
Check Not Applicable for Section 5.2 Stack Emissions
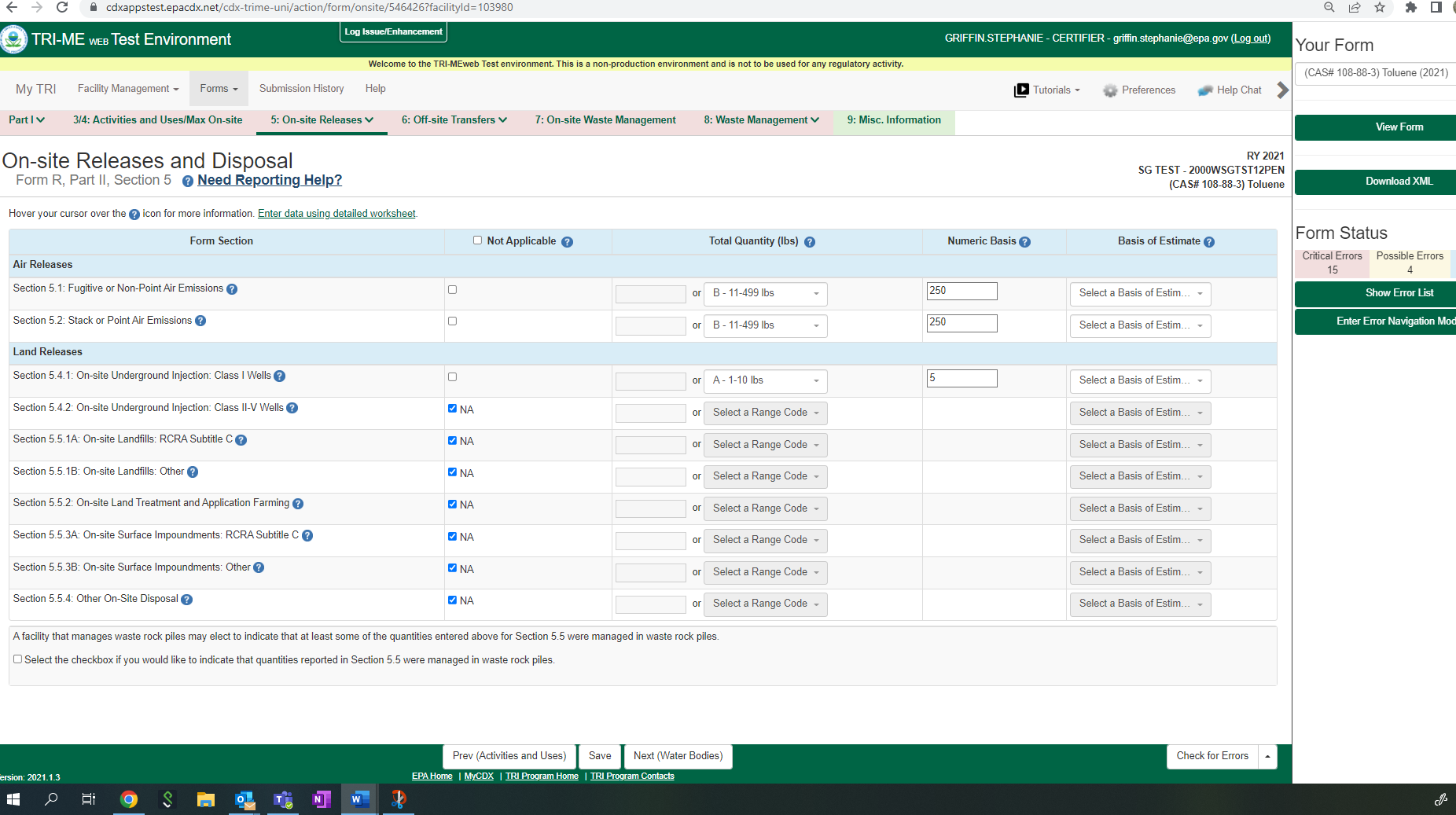pos(452,321)
